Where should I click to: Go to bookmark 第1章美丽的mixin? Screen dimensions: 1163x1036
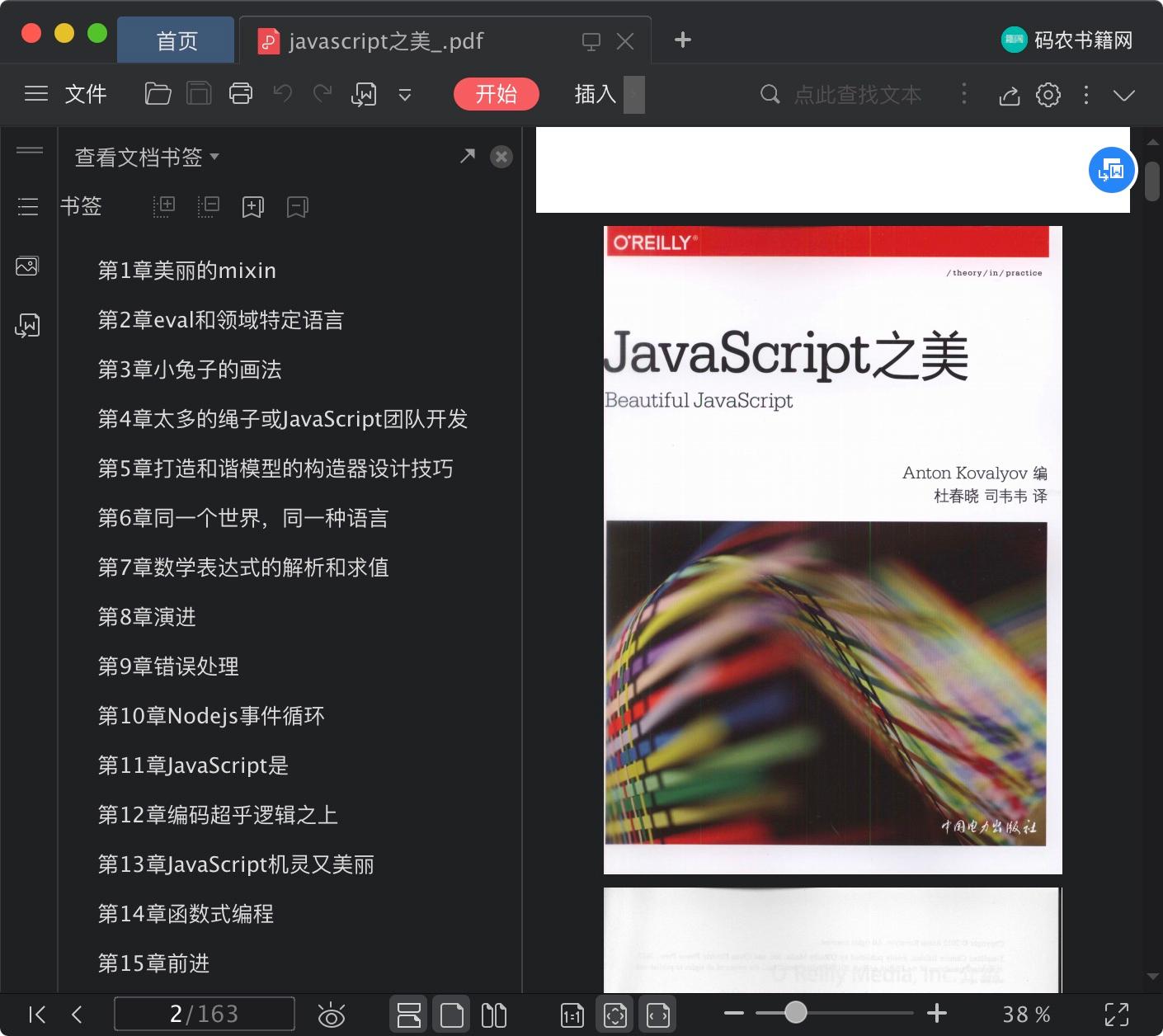187,271
